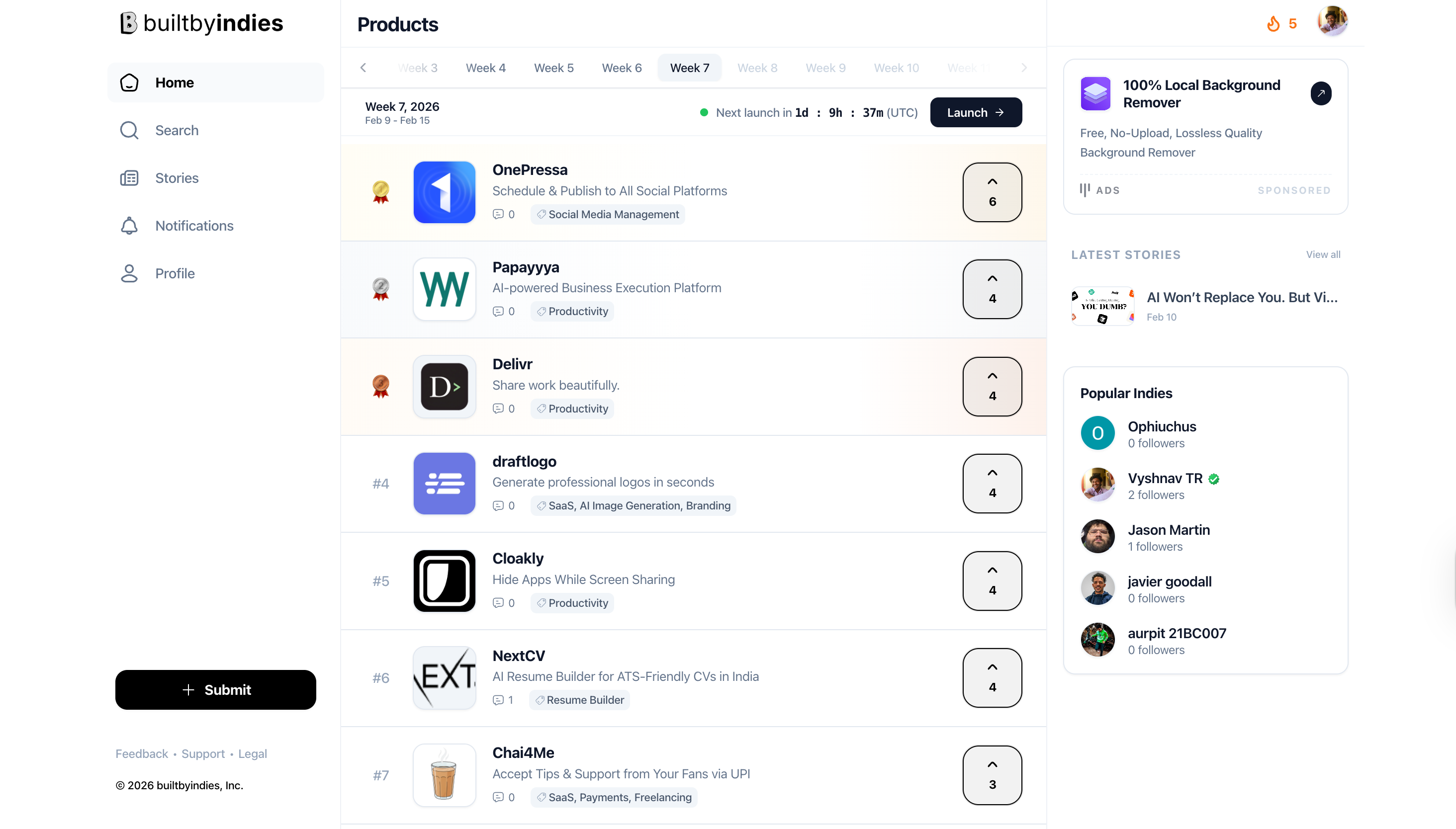
Task: Click the ads megaphone icon in sponsored card
Action: (1086, 189)
